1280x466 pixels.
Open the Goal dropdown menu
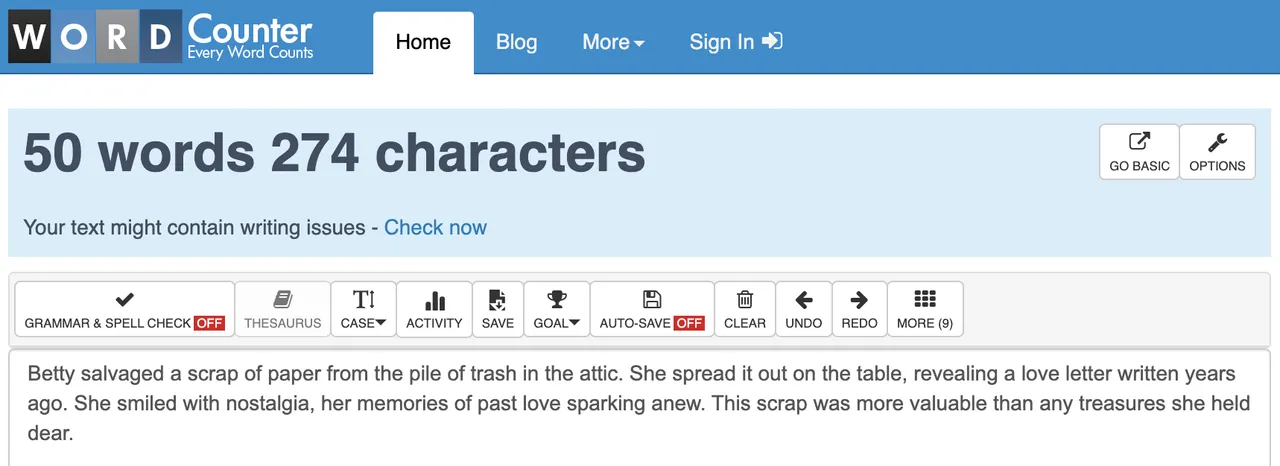(557, 310)
